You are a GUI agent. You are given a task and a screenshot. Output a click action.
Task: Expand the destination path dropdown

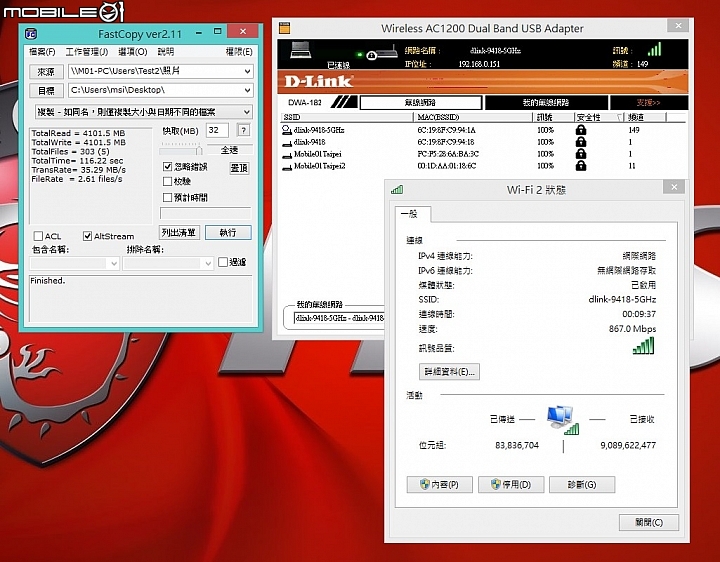(x=248, y=90)
